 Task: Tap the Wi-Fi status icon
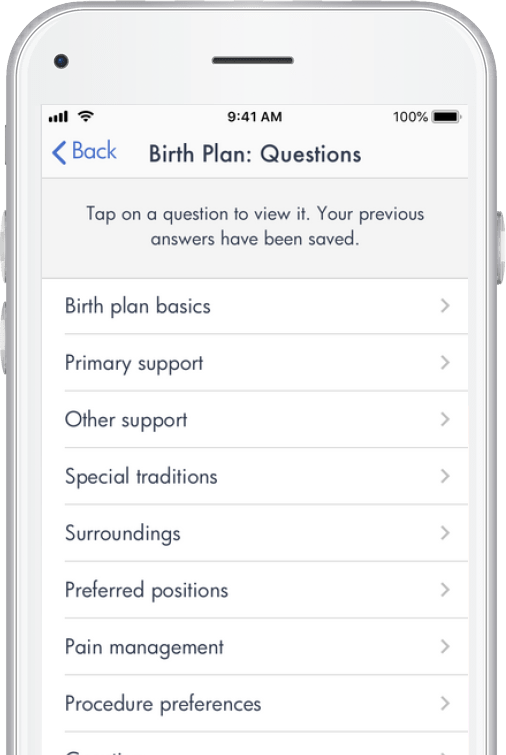click(86, 116)
